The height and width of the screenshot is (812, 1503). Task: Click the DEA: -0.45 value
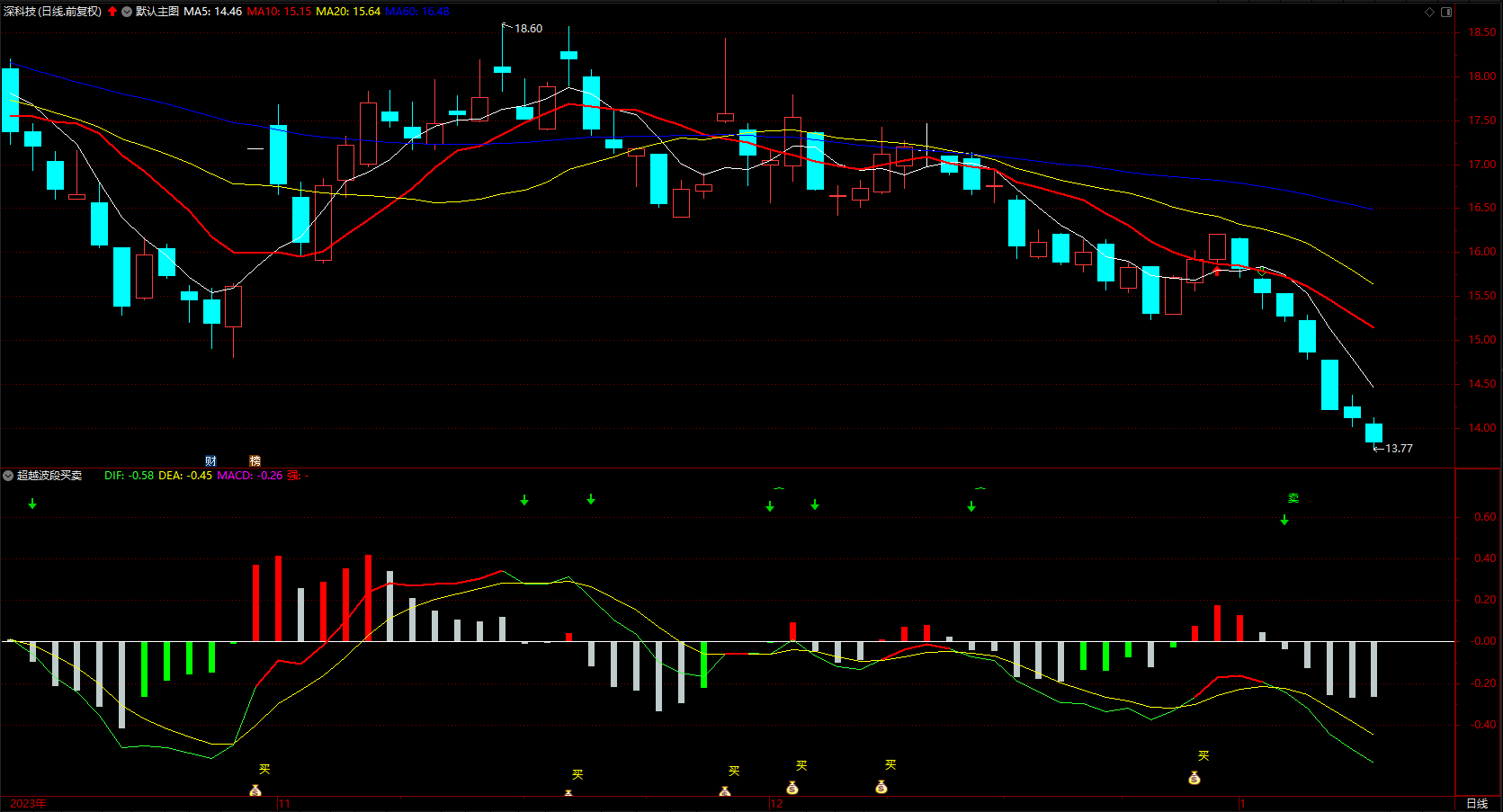tap(185, 475)
